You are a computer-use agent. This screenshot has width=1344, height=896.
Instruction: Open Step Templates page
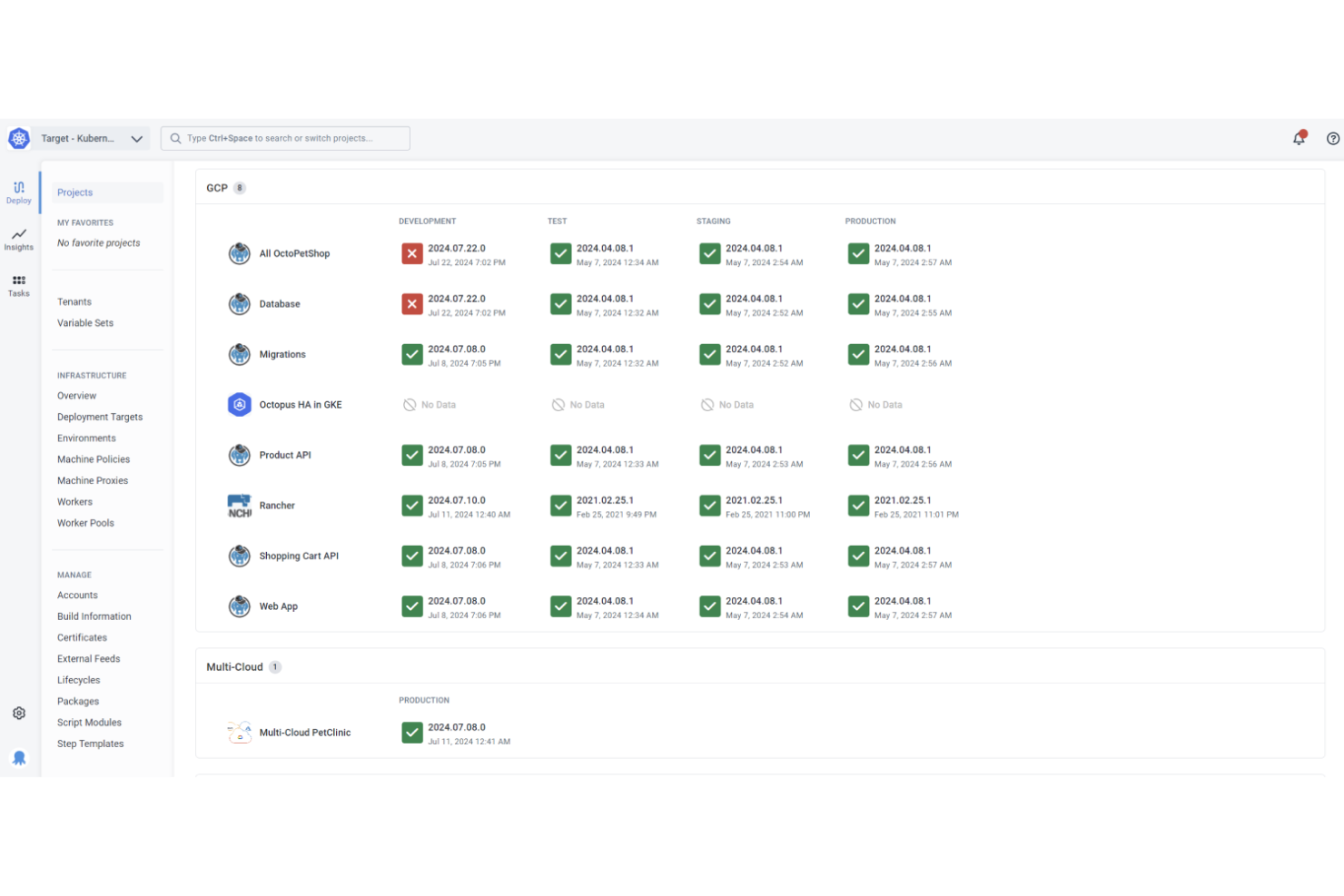[x=90, y=743]
